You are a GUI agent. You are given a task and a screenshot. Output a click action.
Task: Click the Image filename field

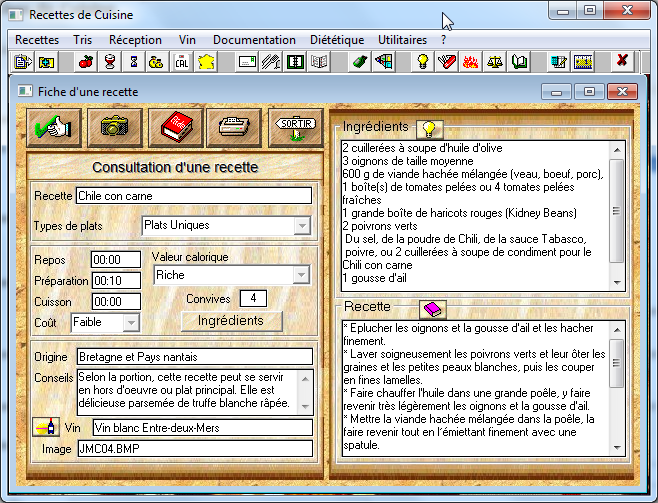point(195,449)
